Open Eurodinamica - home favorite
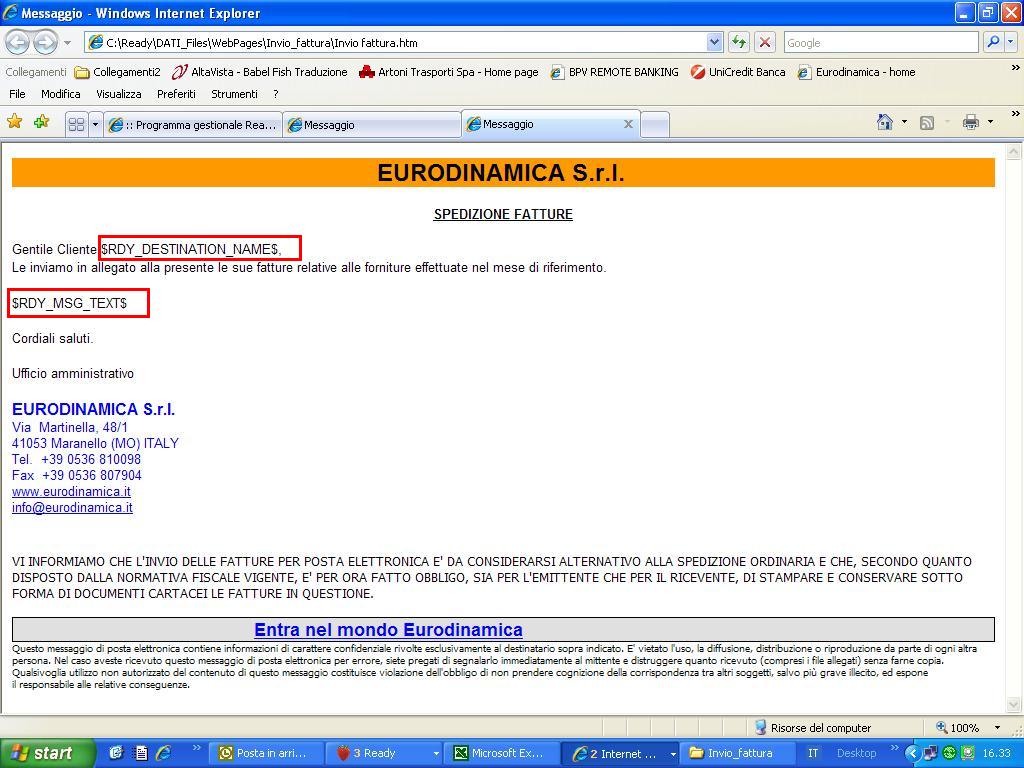The width and height of the screenshot is (1024, 768). 856,72
